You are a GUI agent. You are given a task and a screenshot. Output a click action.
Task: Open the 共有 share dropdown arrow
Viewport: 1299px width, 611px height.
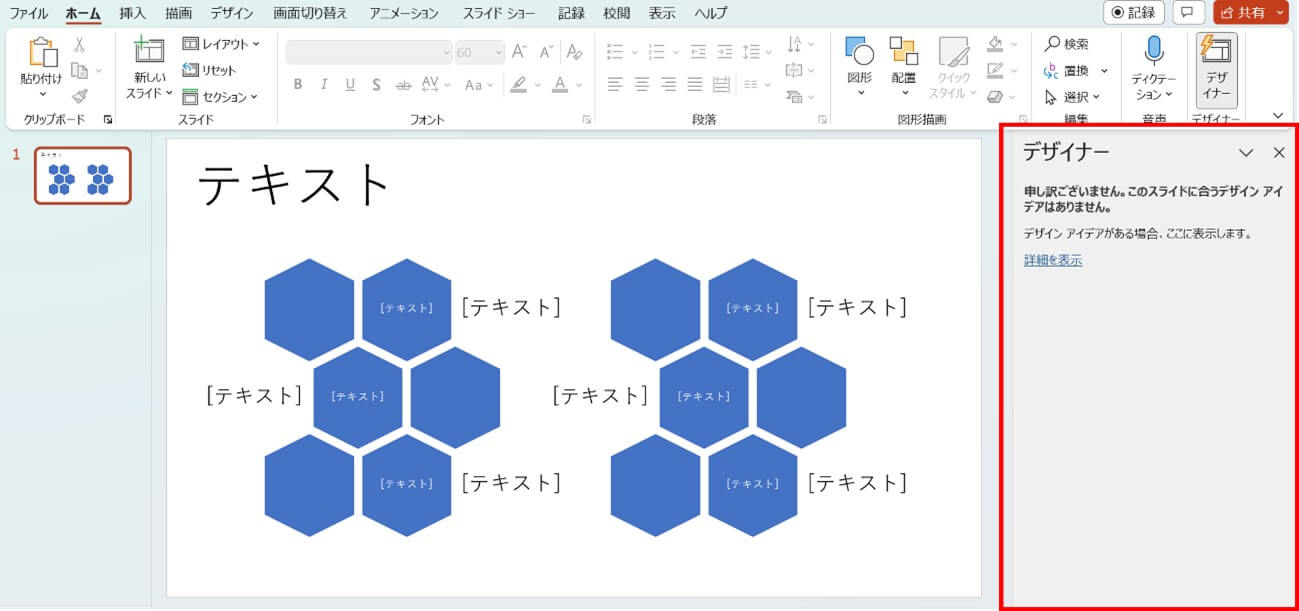(1281, 13)
